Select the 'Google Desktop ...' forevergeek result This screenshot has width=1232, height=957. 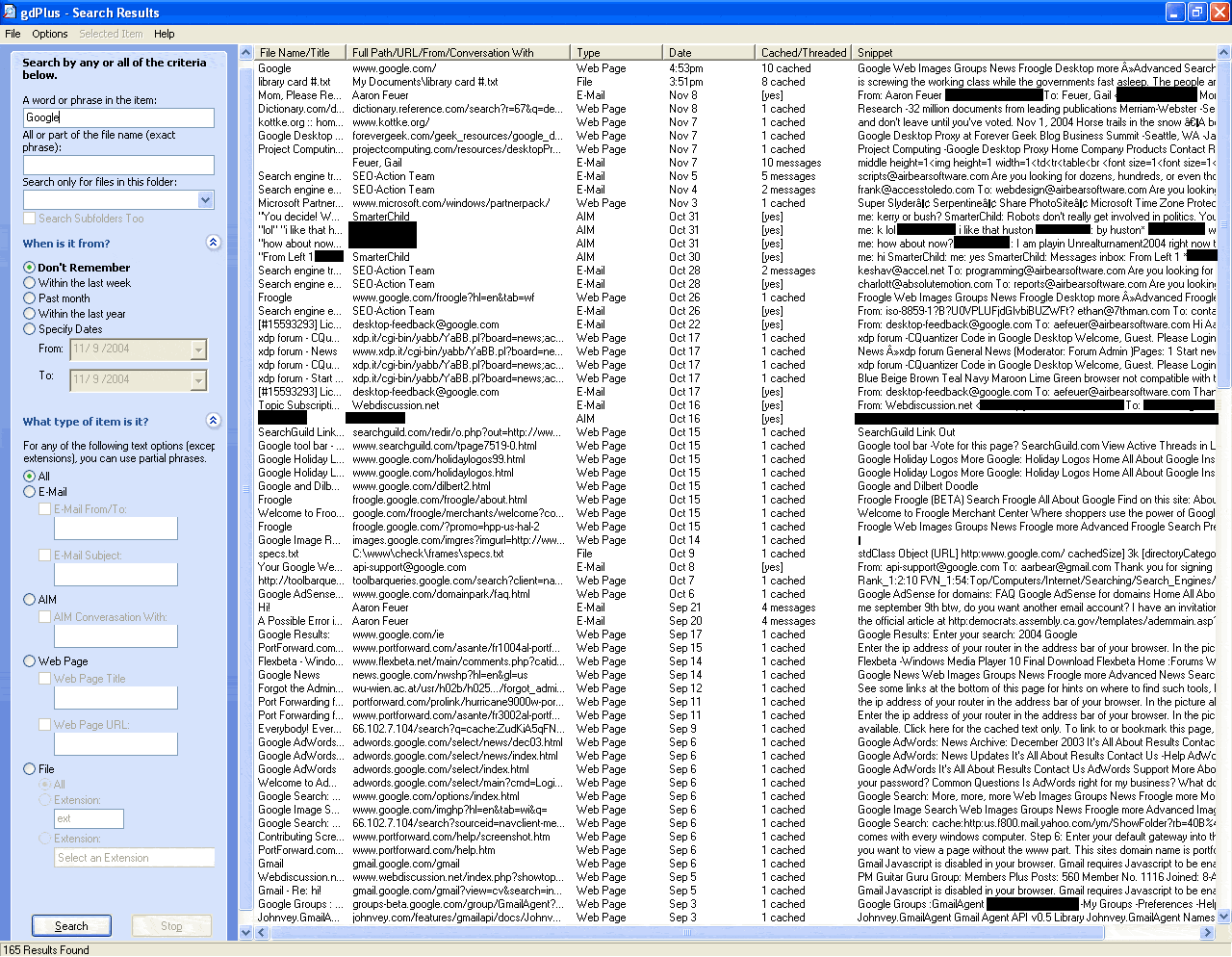tap(735, 136)
